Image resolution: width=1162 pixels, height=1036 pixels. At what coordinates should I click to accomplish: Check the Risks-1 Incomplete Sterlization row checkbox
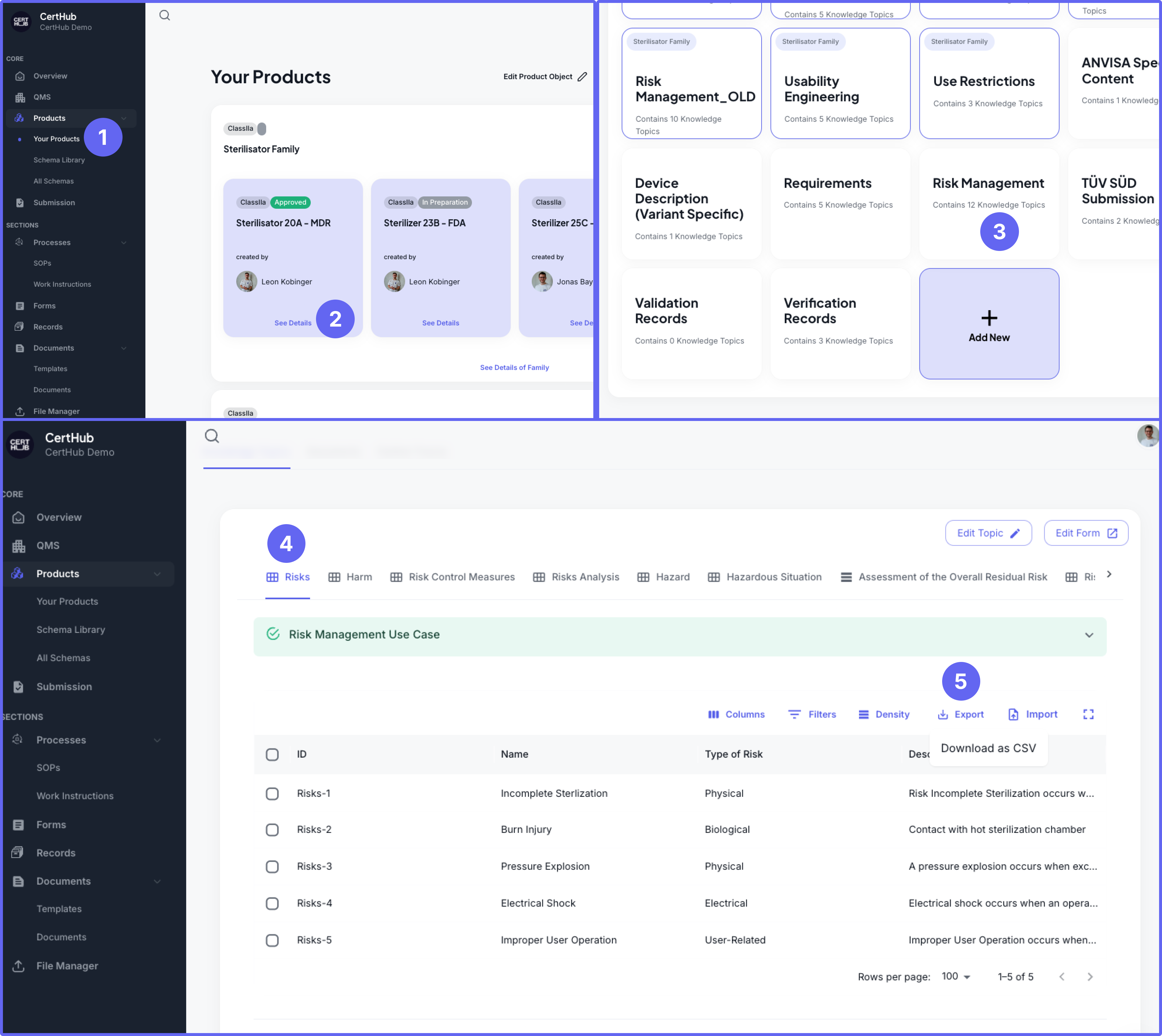pyautogui.click(x=272, y=794)
